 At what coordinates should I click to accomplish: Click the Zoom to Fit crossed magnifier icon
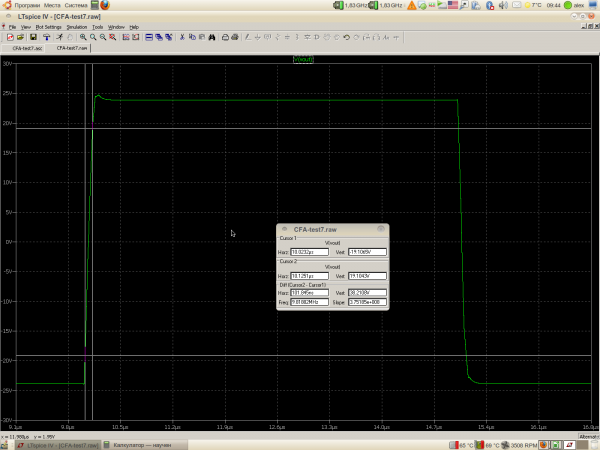click(112, 37)
